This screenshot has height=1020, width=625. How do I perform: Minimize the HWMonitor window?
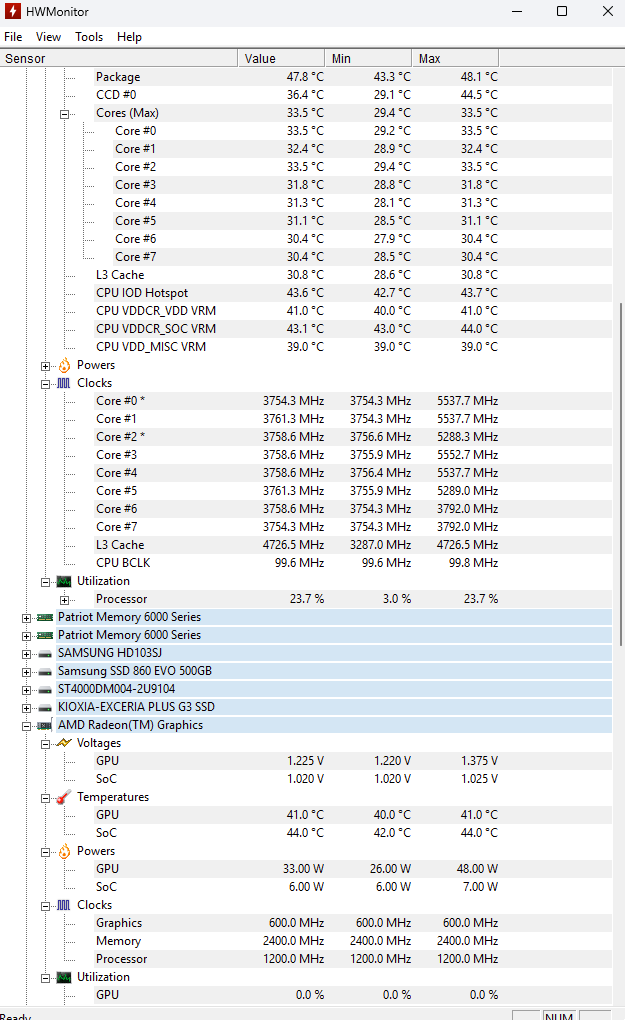click(x=517, y=11)
